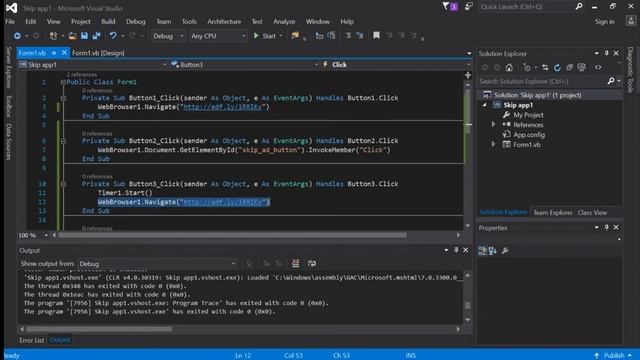Click the Search Solution Explorer field
This screenshot has width=640, height=360.
pos(542,81)
